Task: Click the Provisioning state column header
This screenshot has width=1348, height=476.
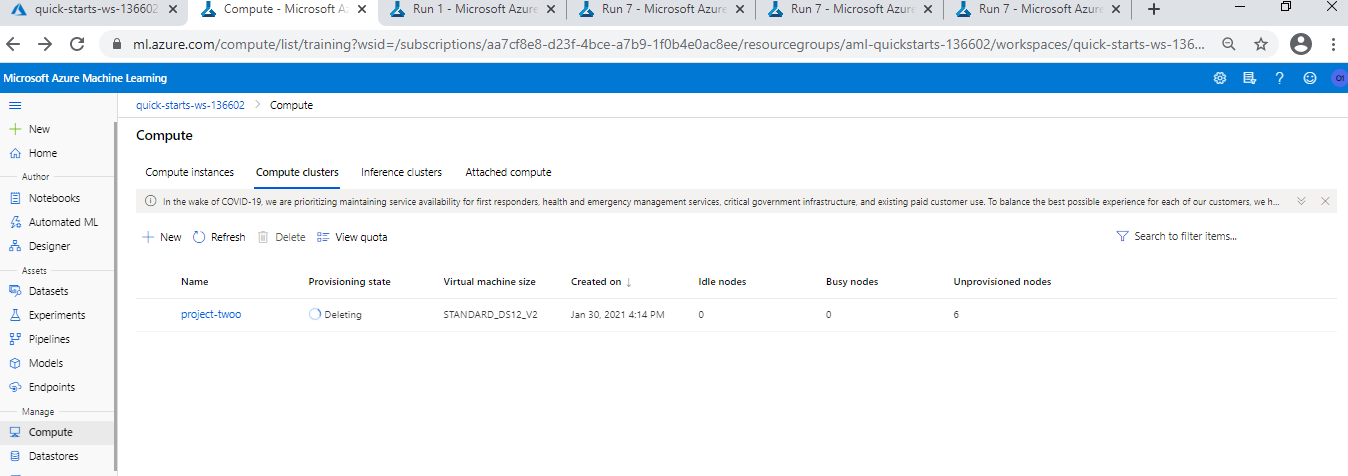Action: [x=349, y=282]
